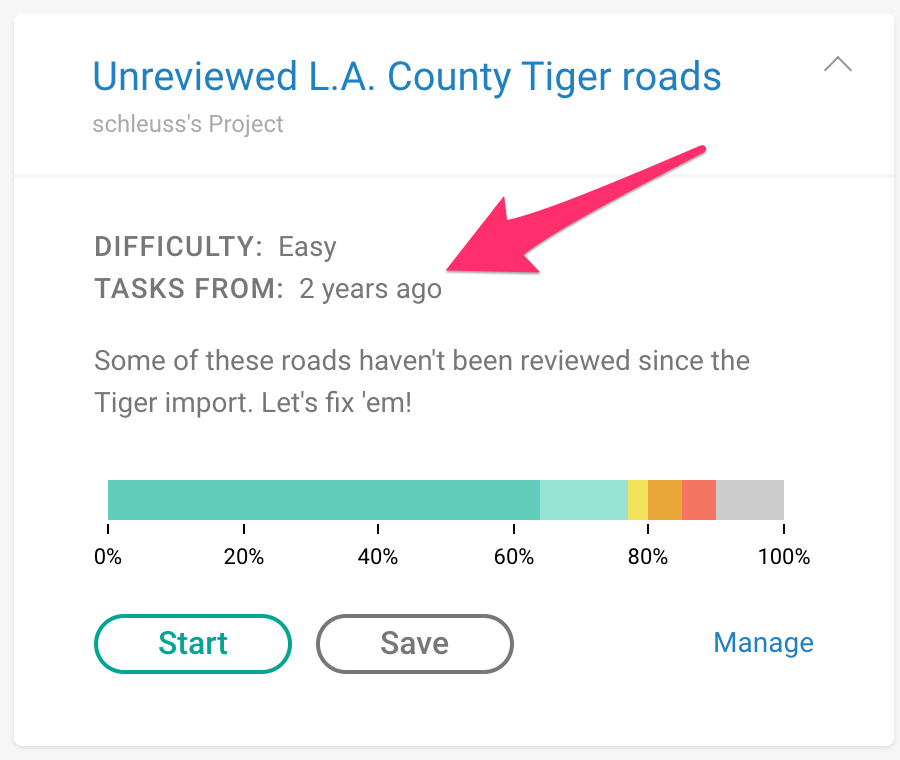Collapse the challenge card with chevron
Screen dimensions: 900x760
click(837, 64)
